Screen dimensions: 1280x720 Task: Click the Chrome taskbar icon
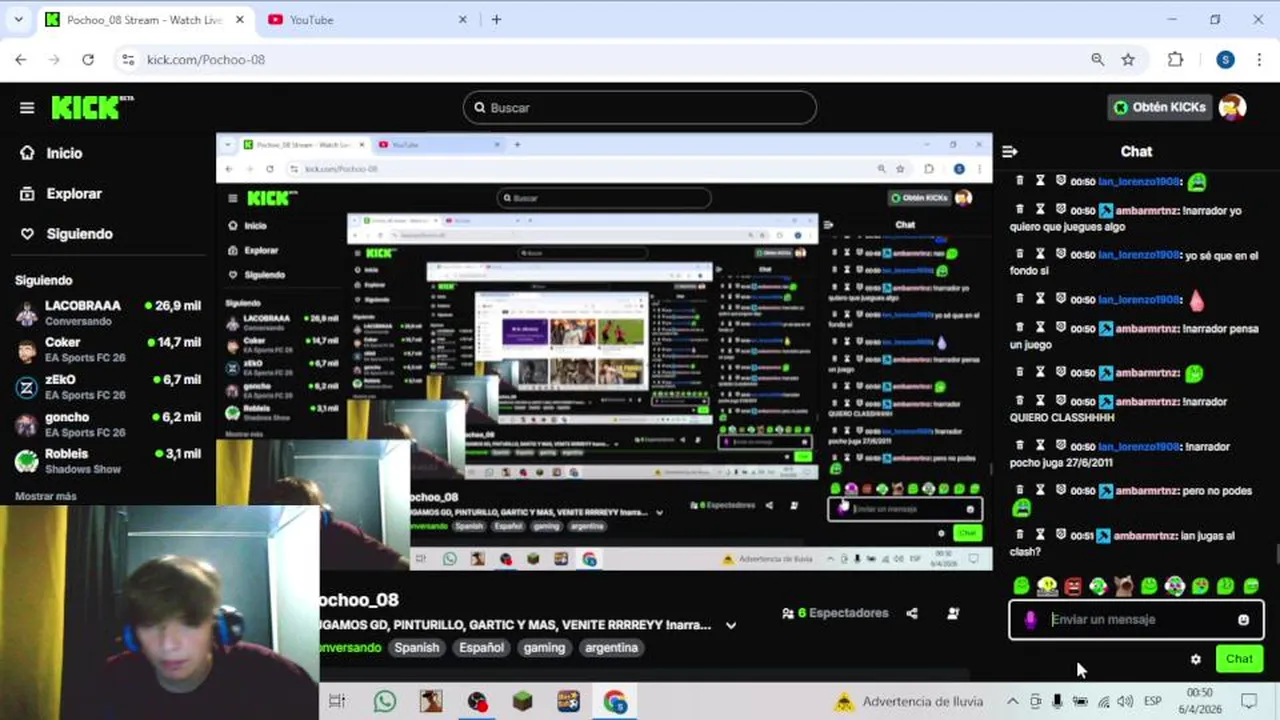pyautogui.click(x=615, y=702)
